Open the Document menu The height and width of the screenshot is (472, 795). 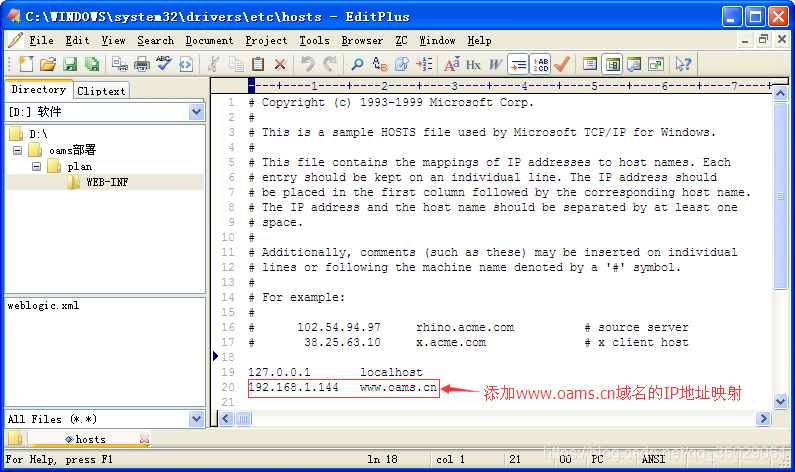coord(209,40)
